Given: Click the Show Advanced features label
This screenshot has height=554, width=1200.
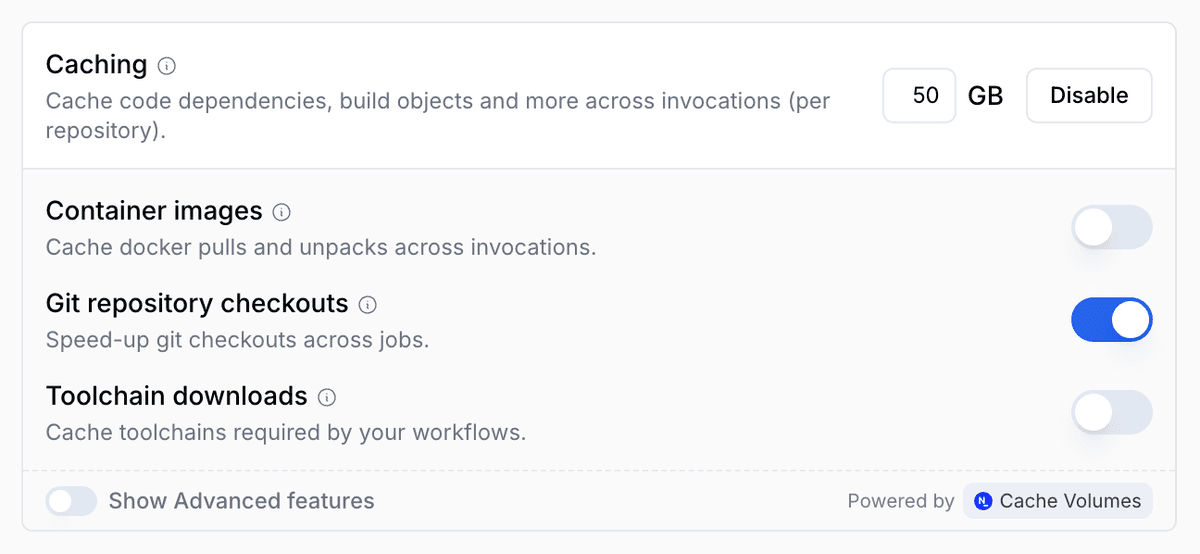Looking at the screenshot, I should pos(241,501).
